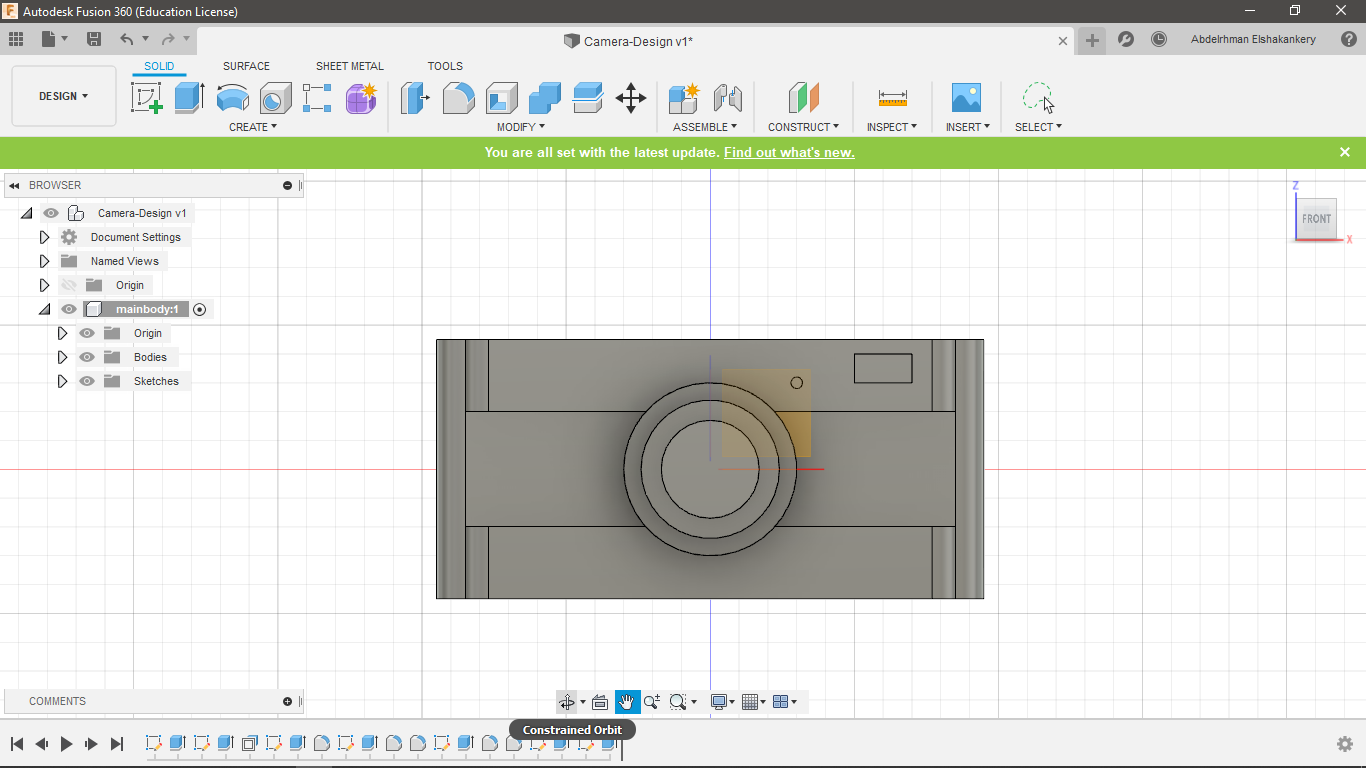The image size is (1366, 768).
Task: Select the Shell tool in Modify
Action: tap(502, 98)
